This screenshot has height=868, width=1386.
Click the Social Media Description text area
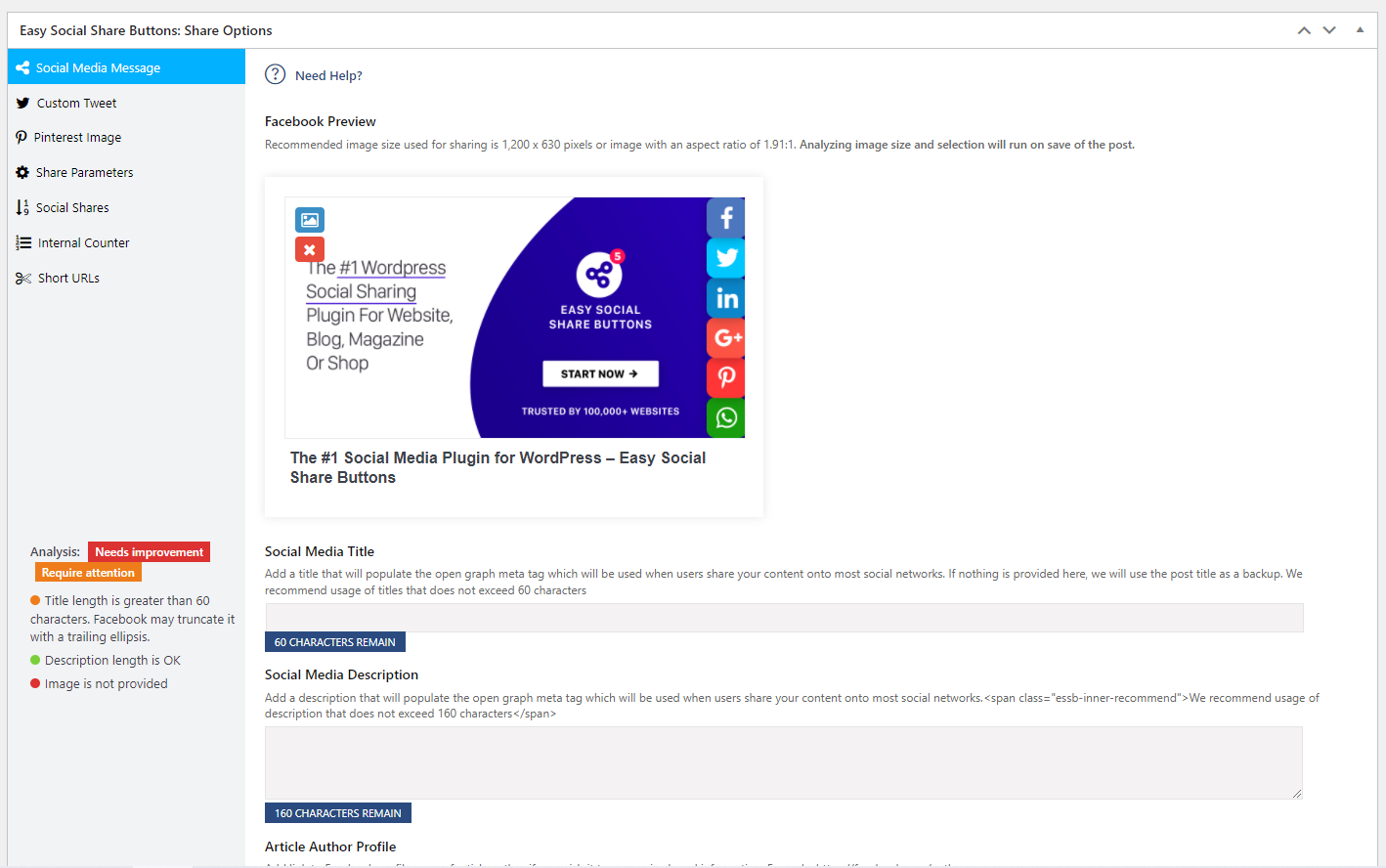pos(783,762)
